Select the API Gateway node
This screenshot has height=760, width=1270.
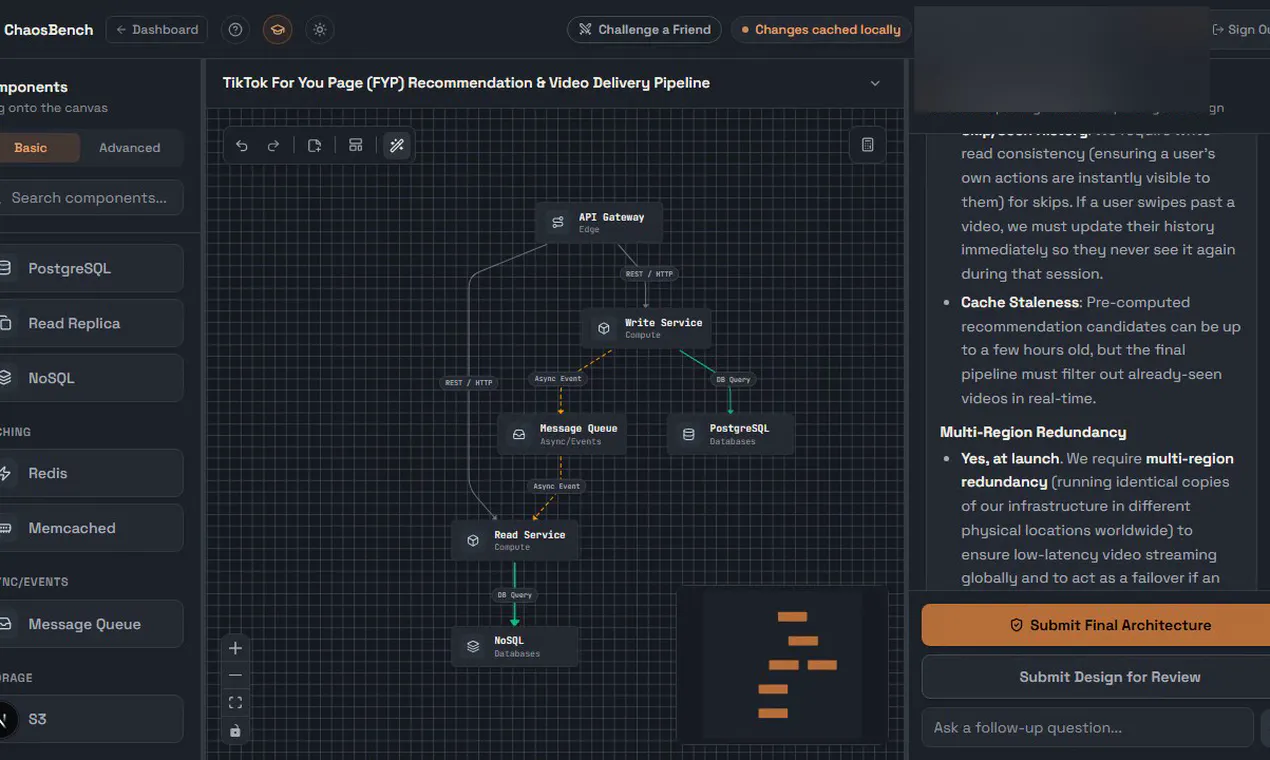pyautogui.click(x=599, y=222)
